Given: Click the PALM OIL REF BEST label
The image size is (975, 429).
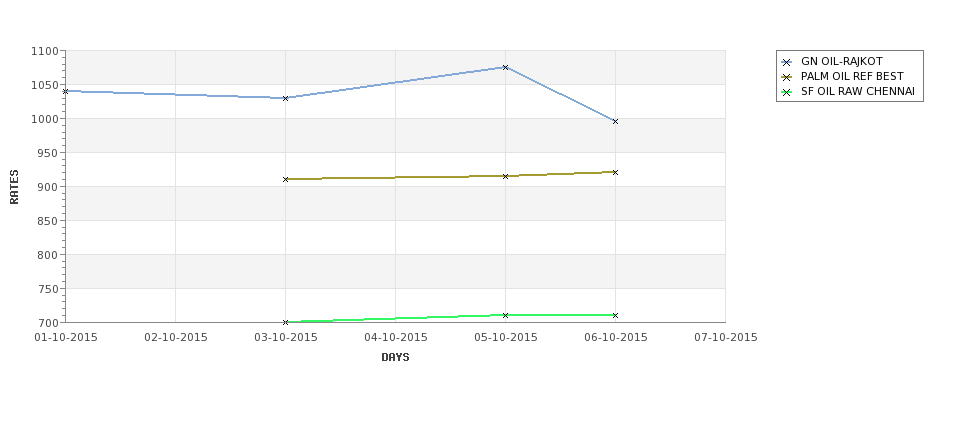Looking at the screenshot, I should point(852,76).
